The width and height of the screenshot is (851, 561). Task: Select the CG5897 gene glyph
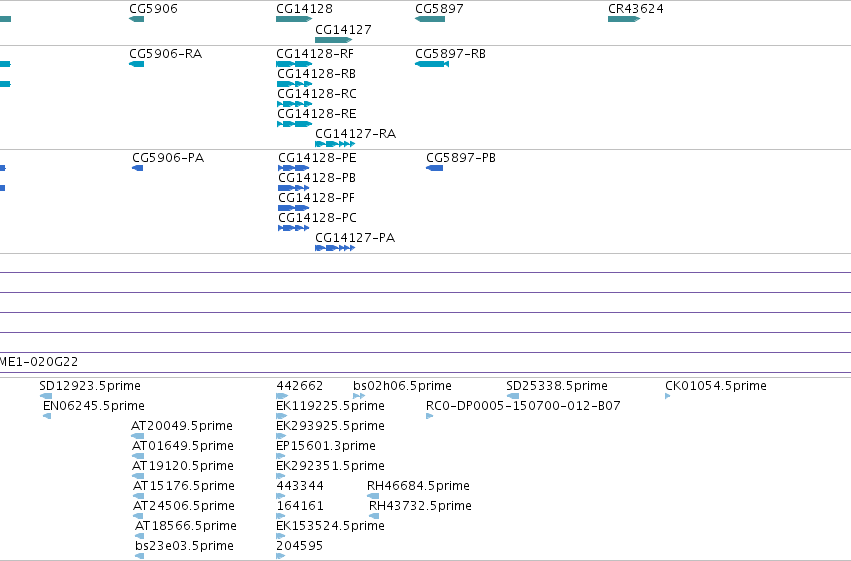coord(430,19)
